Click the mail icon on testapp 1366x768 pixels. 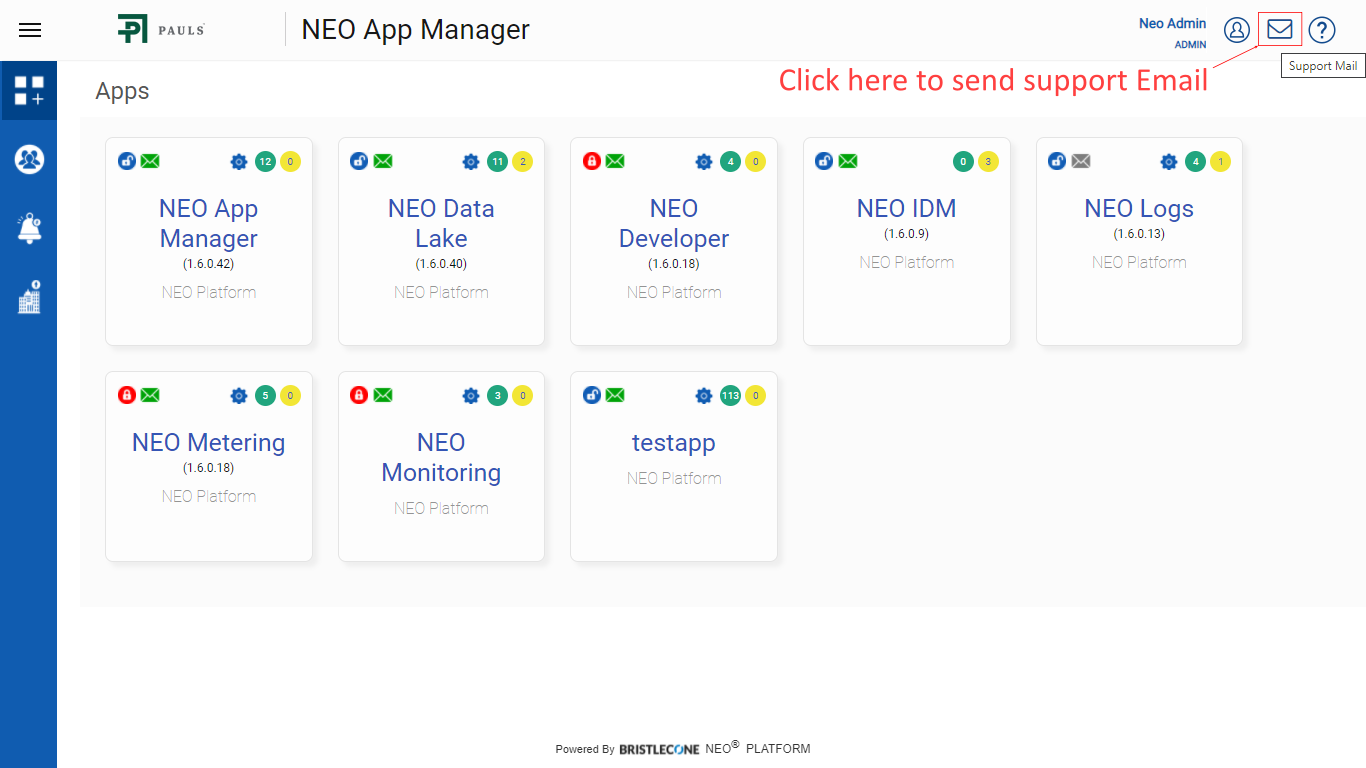coord(615,395)
